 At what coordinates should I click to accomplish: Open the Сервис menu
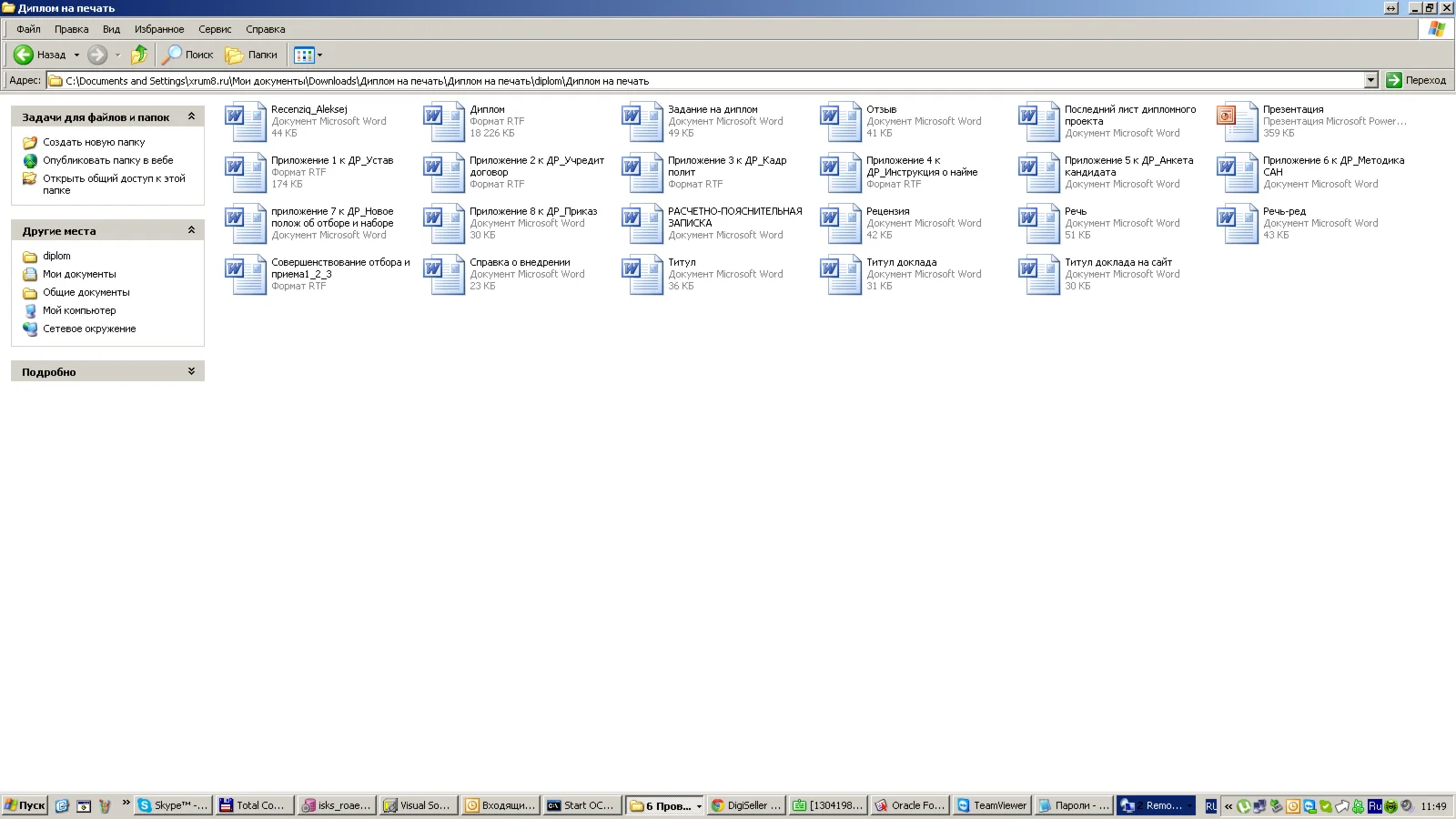tap(215, 29)
